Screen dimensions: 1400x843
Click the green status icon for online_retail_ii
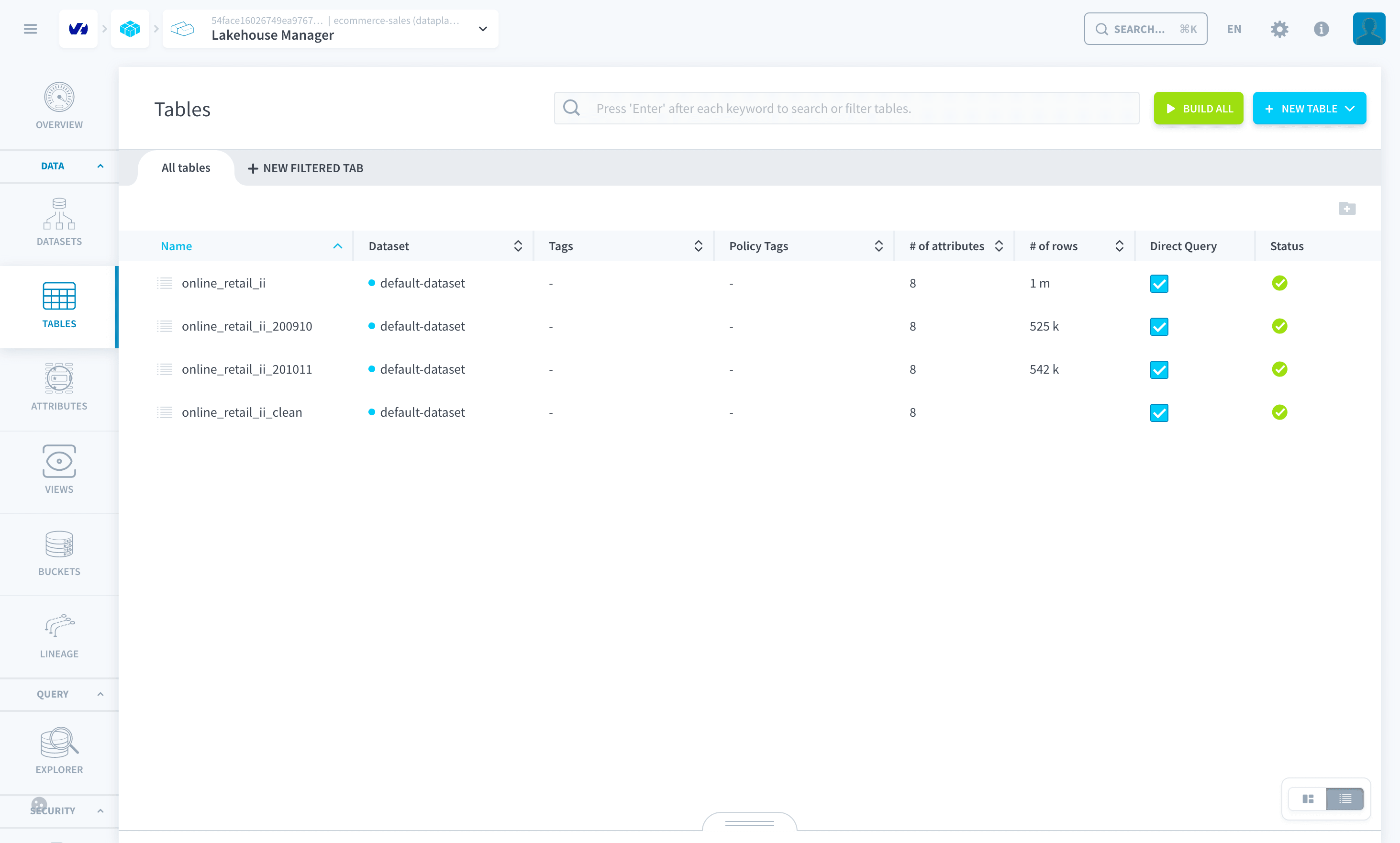coord(1279,283)
